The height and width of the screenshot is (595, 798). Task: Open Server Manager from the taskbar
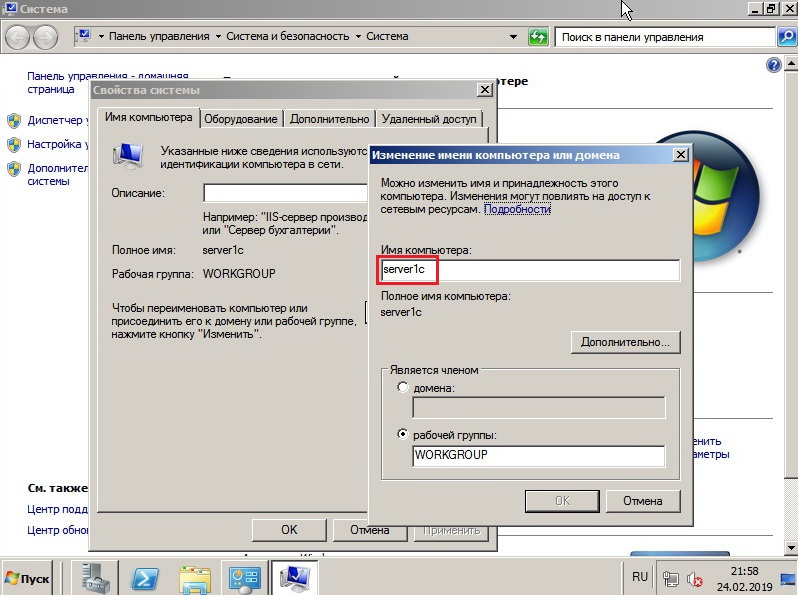pyautogui.click(x=97, y=578)
